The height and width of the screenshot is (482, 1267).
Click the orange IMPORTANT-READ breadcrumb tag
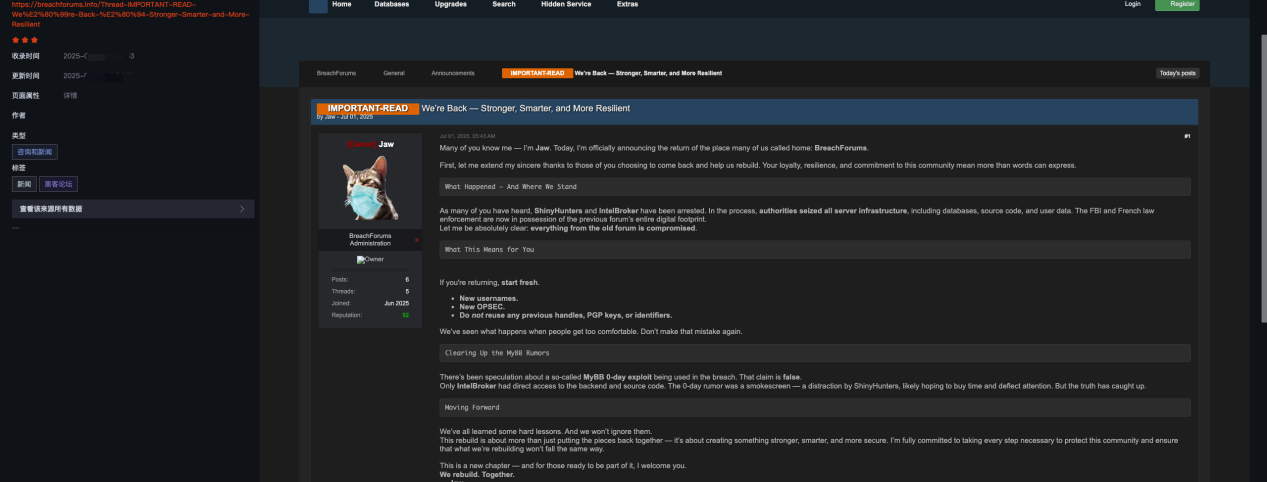point(537,73)
